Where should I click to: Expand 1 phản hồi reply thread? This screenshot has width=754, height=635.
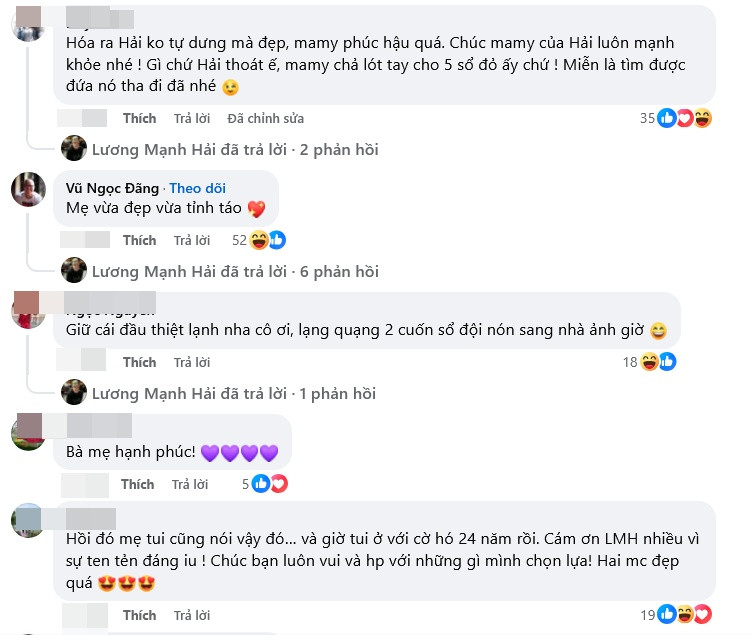[x=234, y=394]
